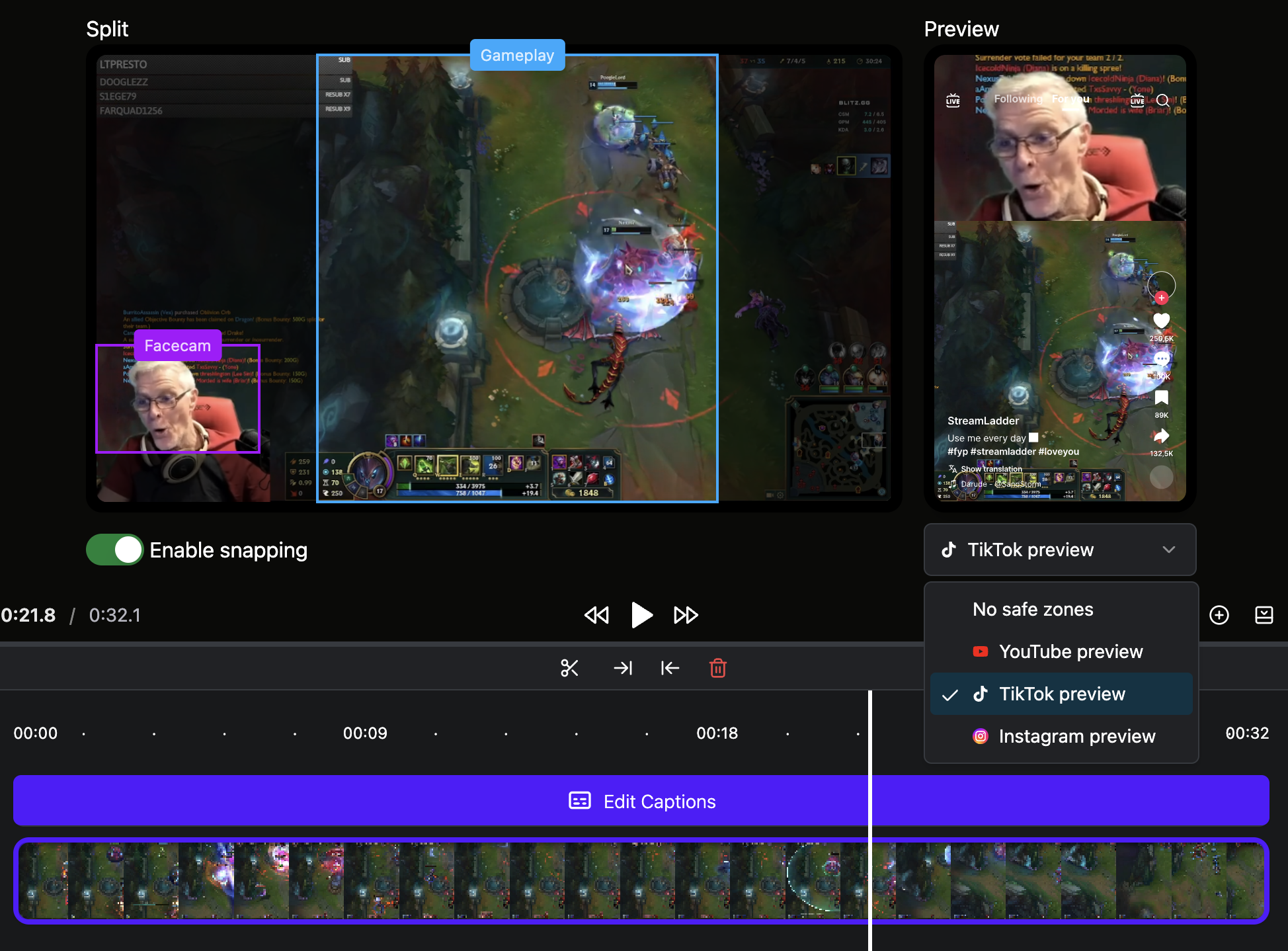
Task: Click the TikTok logo in the dropdown button
Action: pos(949,550)
